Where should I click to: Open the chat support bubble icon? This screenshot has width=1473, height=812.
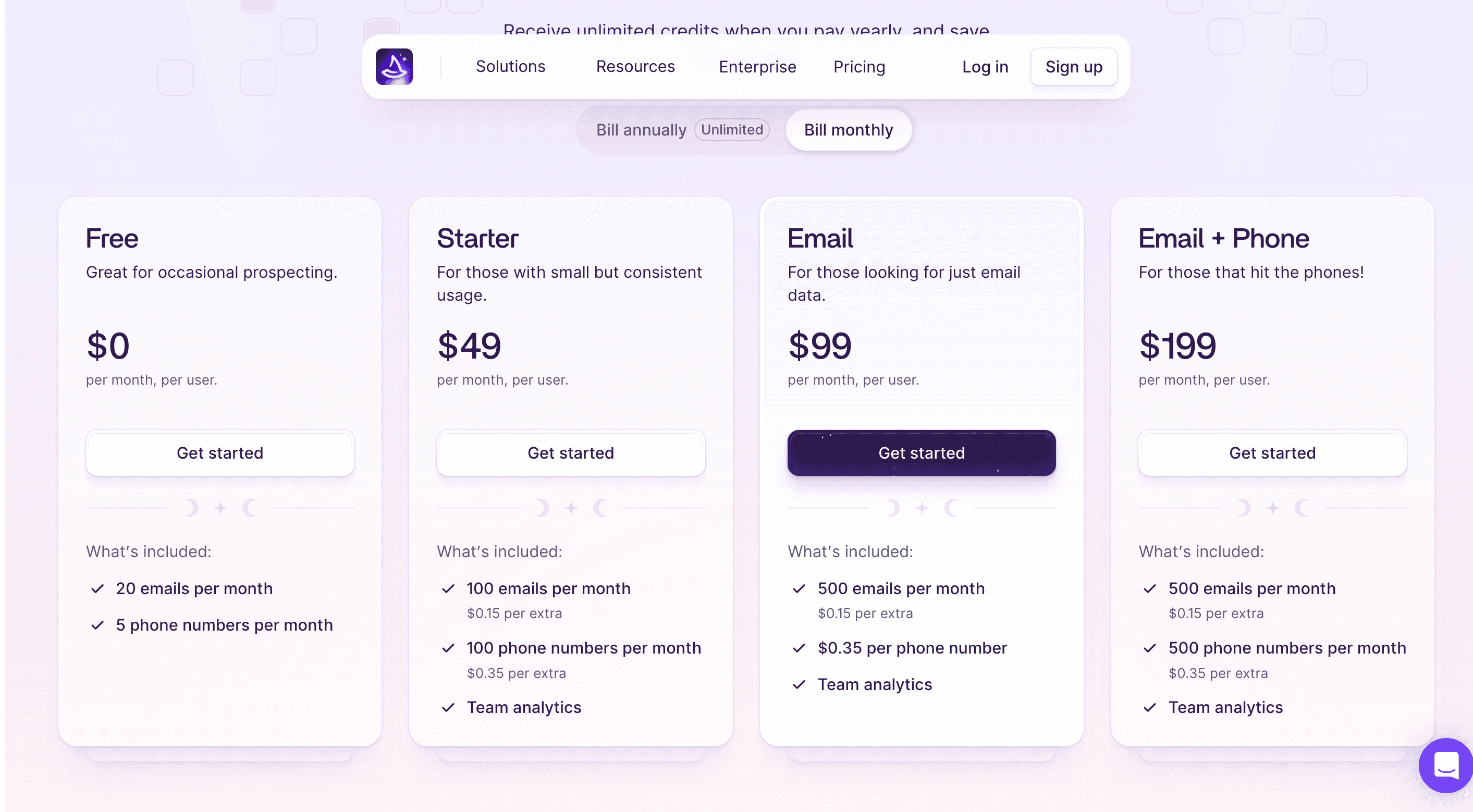pyautogui.click(x=1445, y=765)
